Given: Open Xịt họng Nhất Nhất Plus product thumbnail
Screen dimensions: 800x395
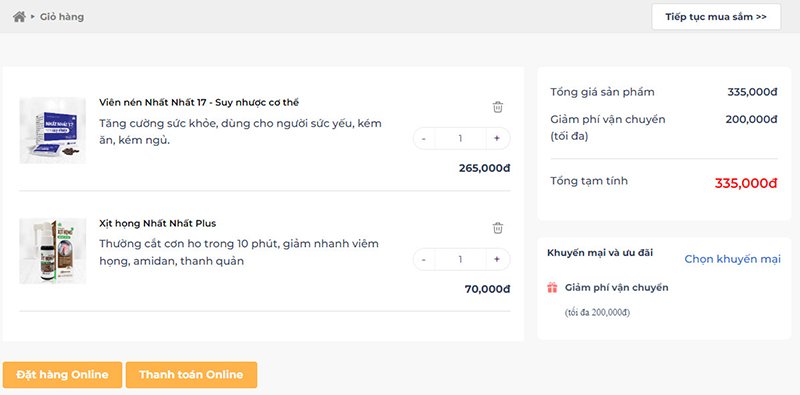Looking at the screenshot, I should pos(53,251).
